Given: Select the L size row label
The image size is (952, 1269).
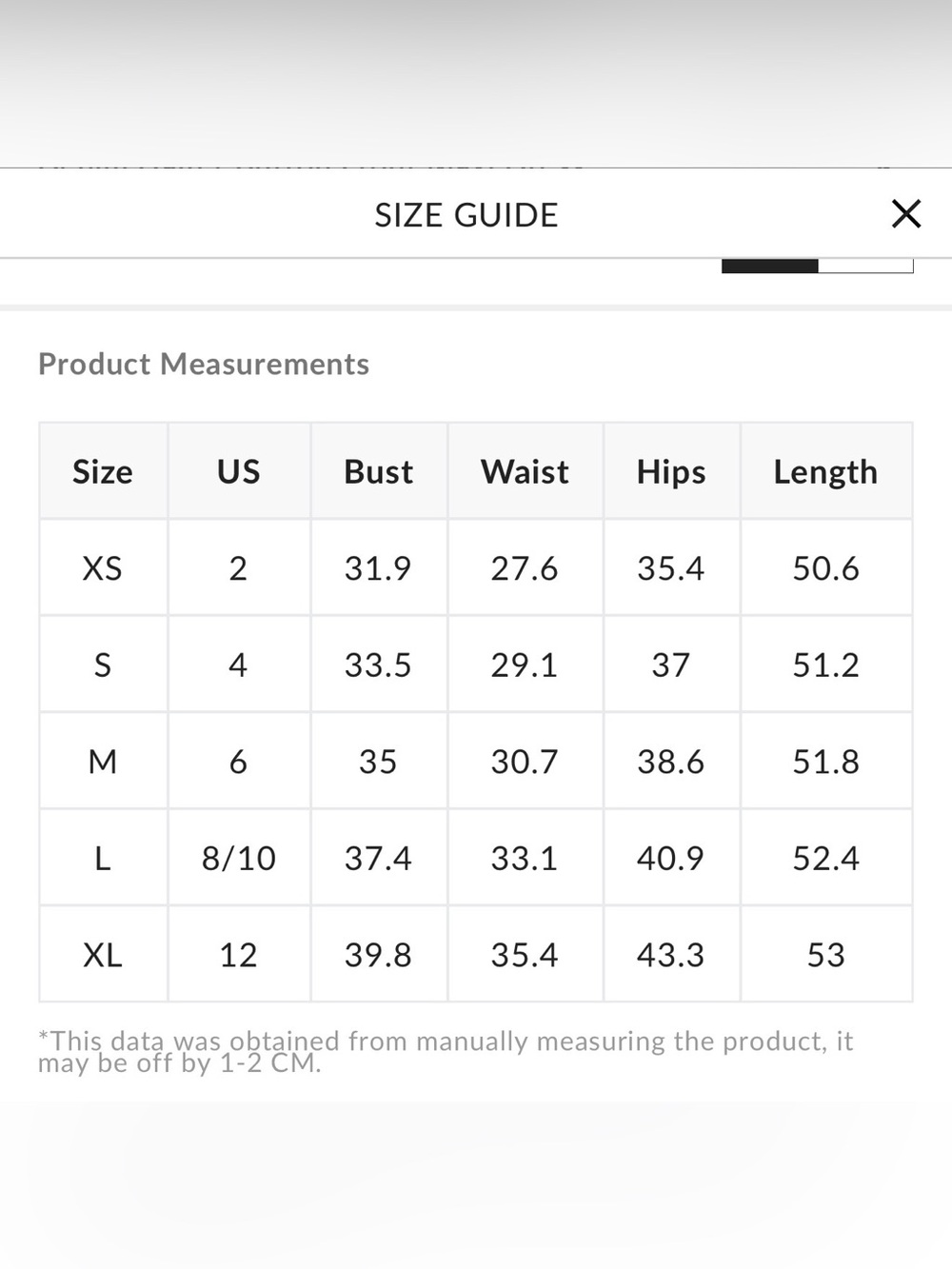Looking at the screenshot, I should point(103,858).
